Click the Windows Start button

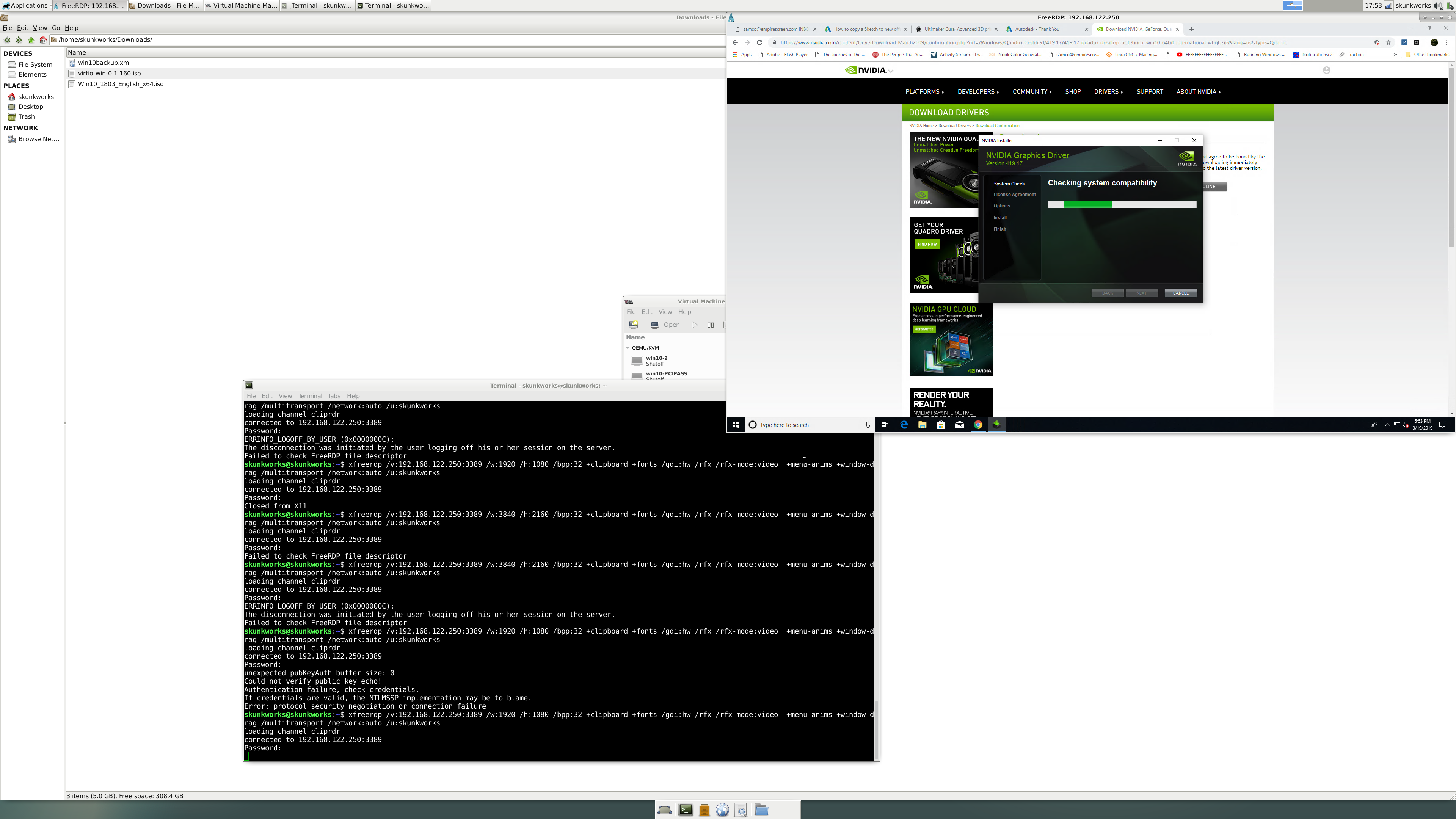point(736,425)
